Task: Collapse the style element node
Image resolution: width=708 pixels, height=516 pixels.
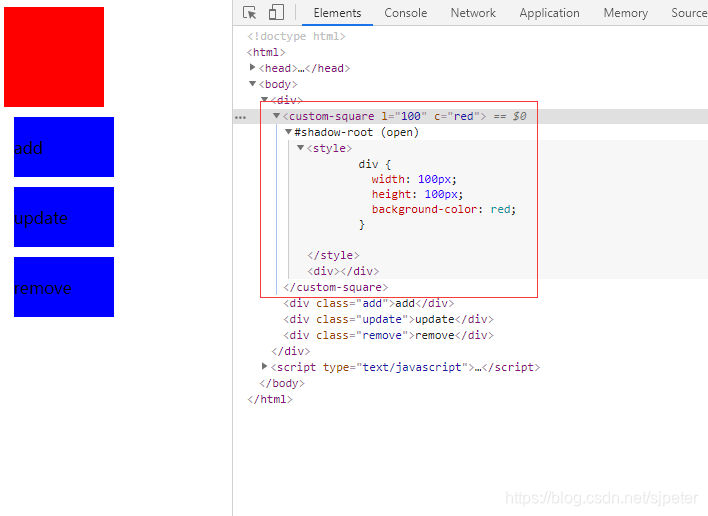Action: (300, 148)
